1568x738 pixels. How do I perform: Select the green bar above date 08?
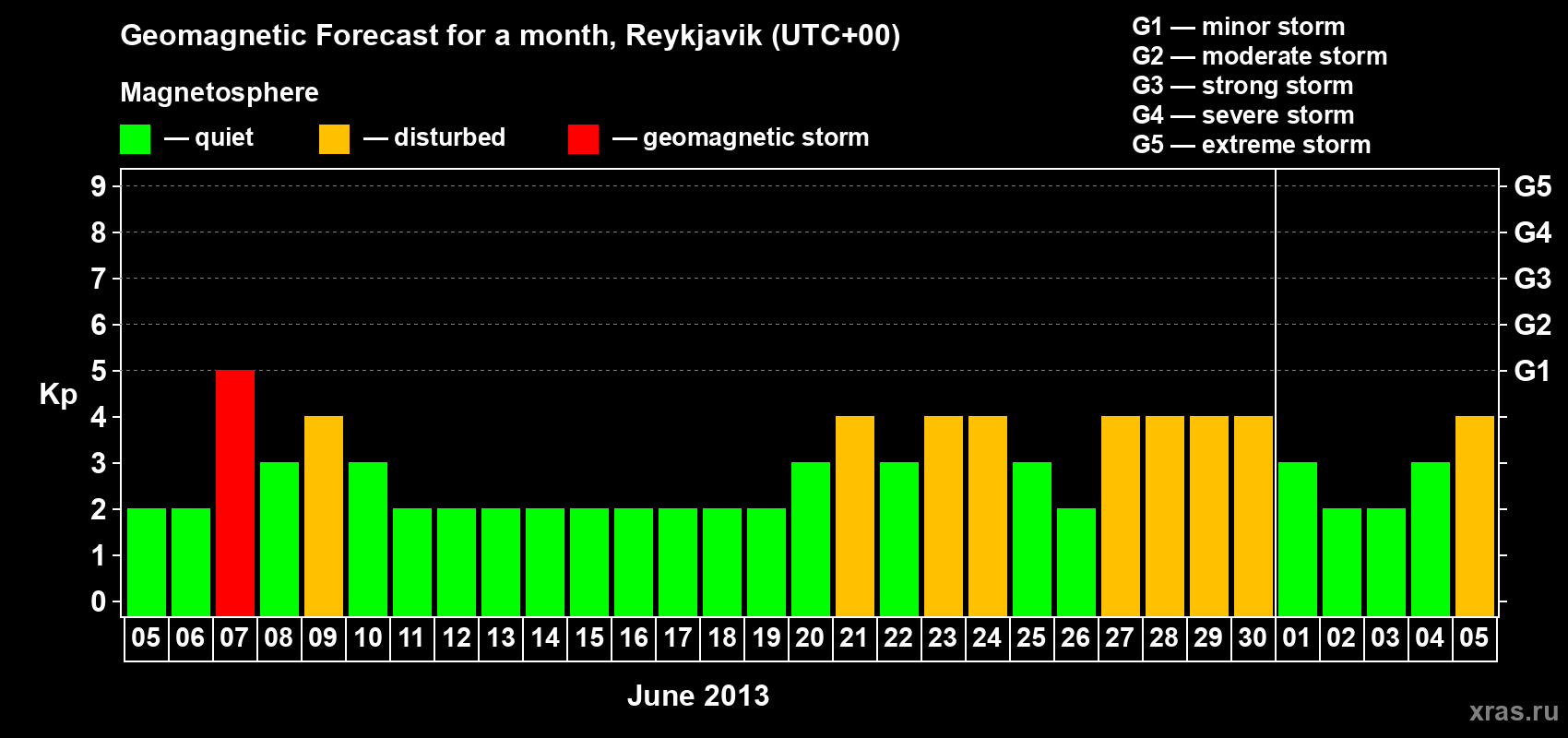coord(279,540)
